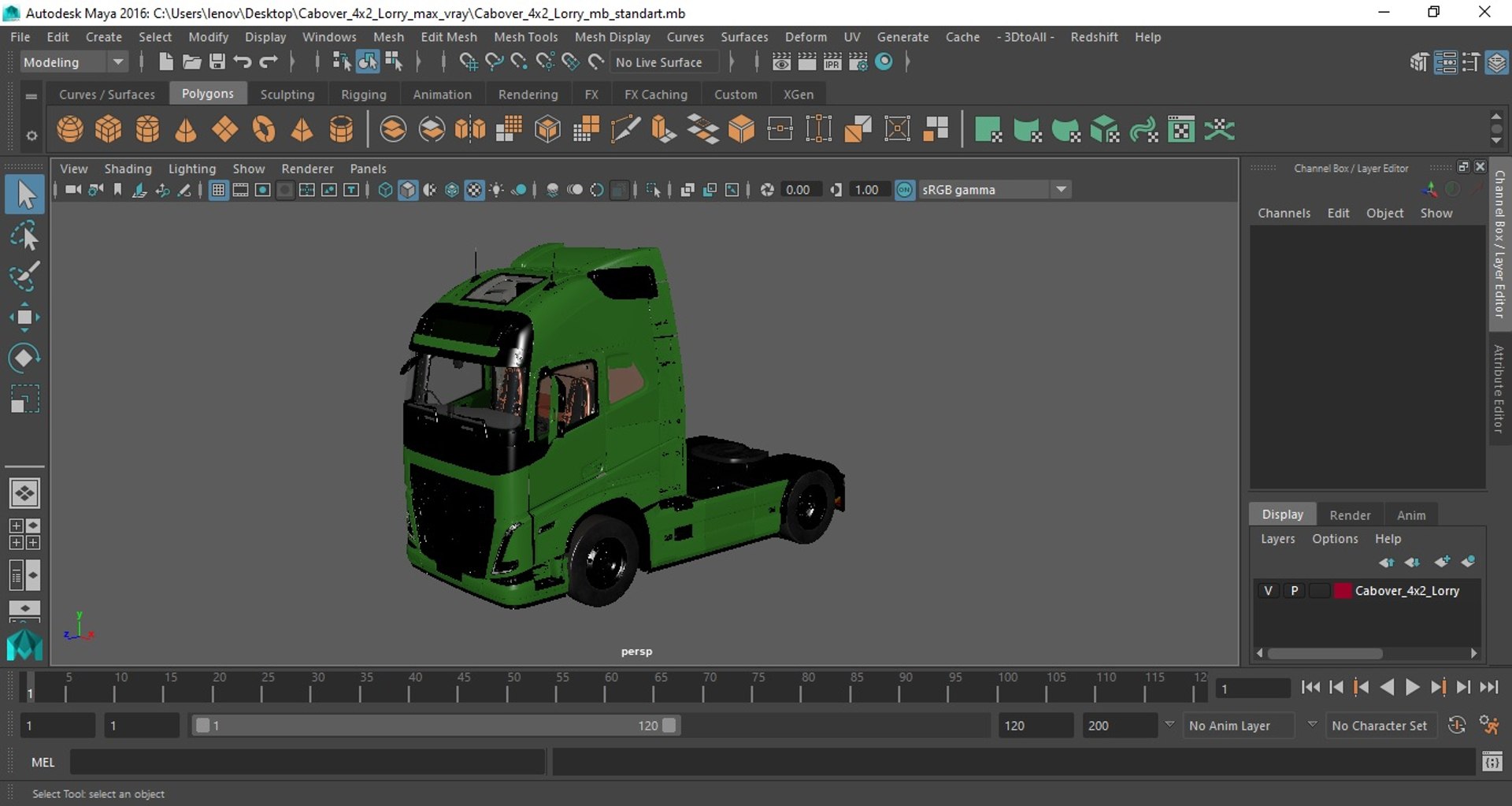Viewport: 1512px width, 806px height.
Task: Click the MEL script type label
Action: [43, 762]
